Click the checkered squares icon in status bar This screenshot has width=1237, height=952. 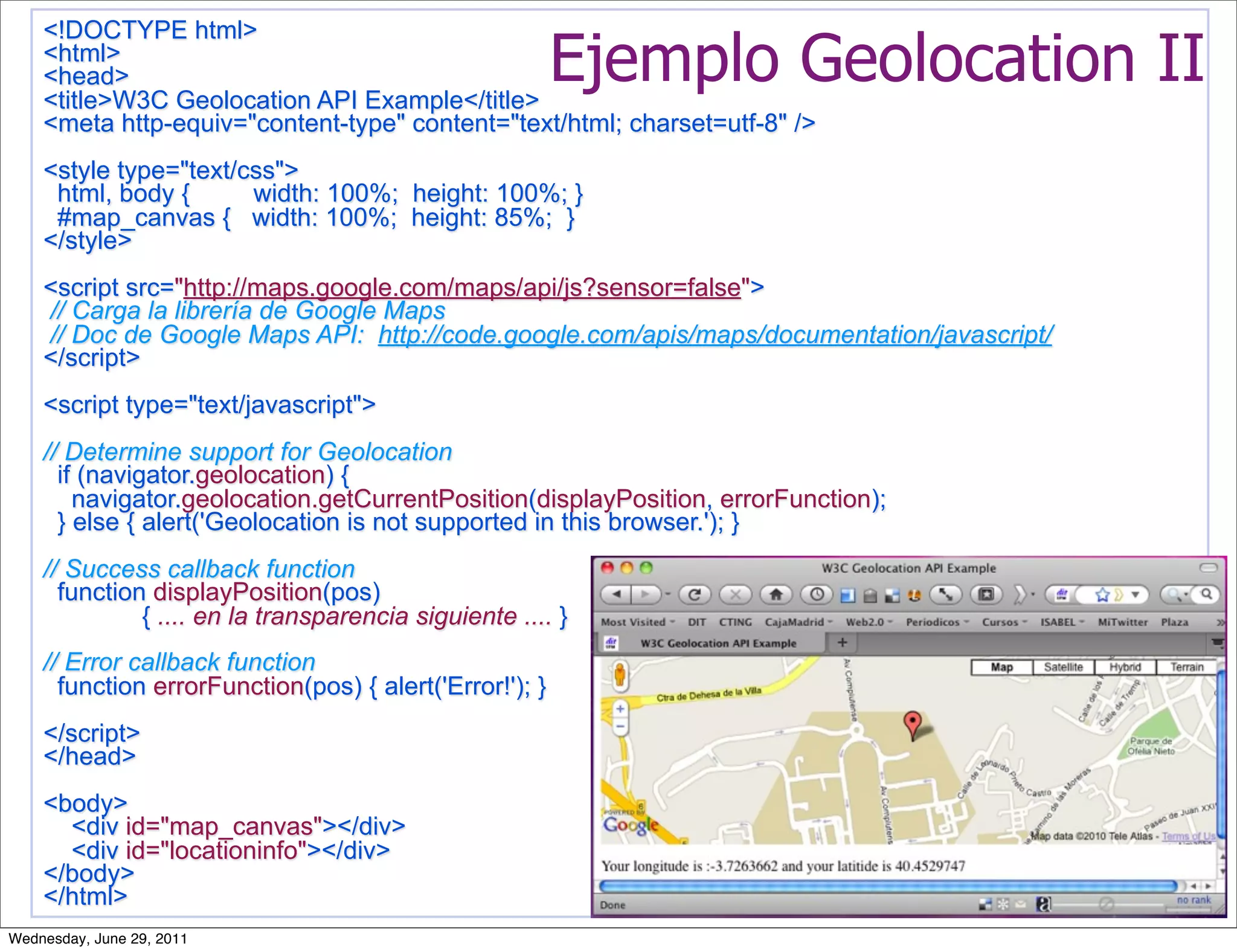[985, 904]
